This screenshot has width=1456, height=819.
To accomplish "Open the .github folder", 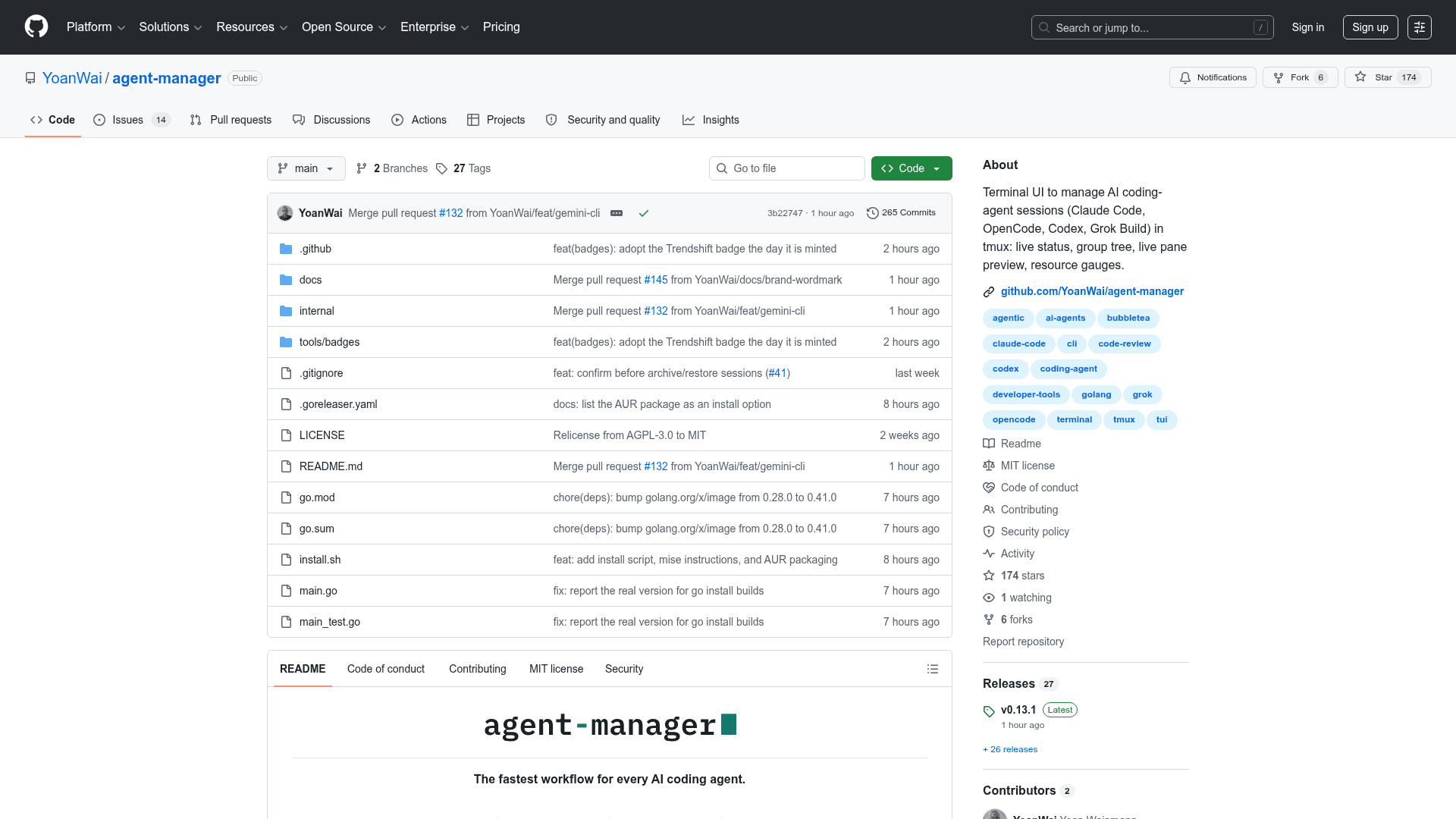I will click(x=315, y=249).
